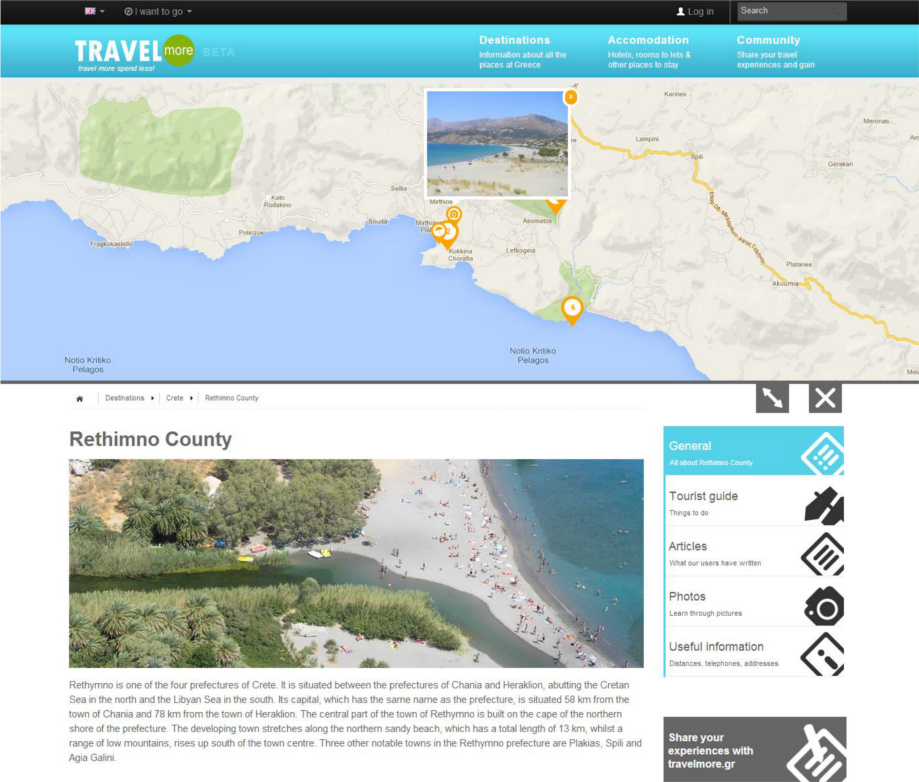Open the 'I want to go' dropdown

(158, 11)
